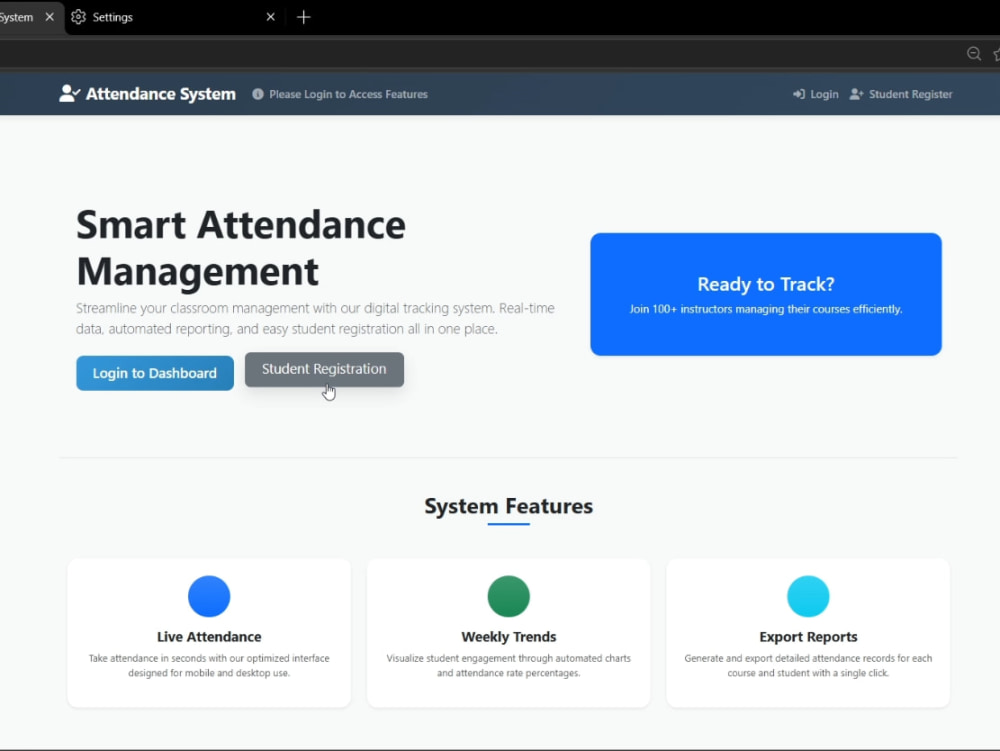Image resolution: width=1000 pixels, height=751 pixels.
Task: Follow the Login link in navbar
Action: (816, 94)
